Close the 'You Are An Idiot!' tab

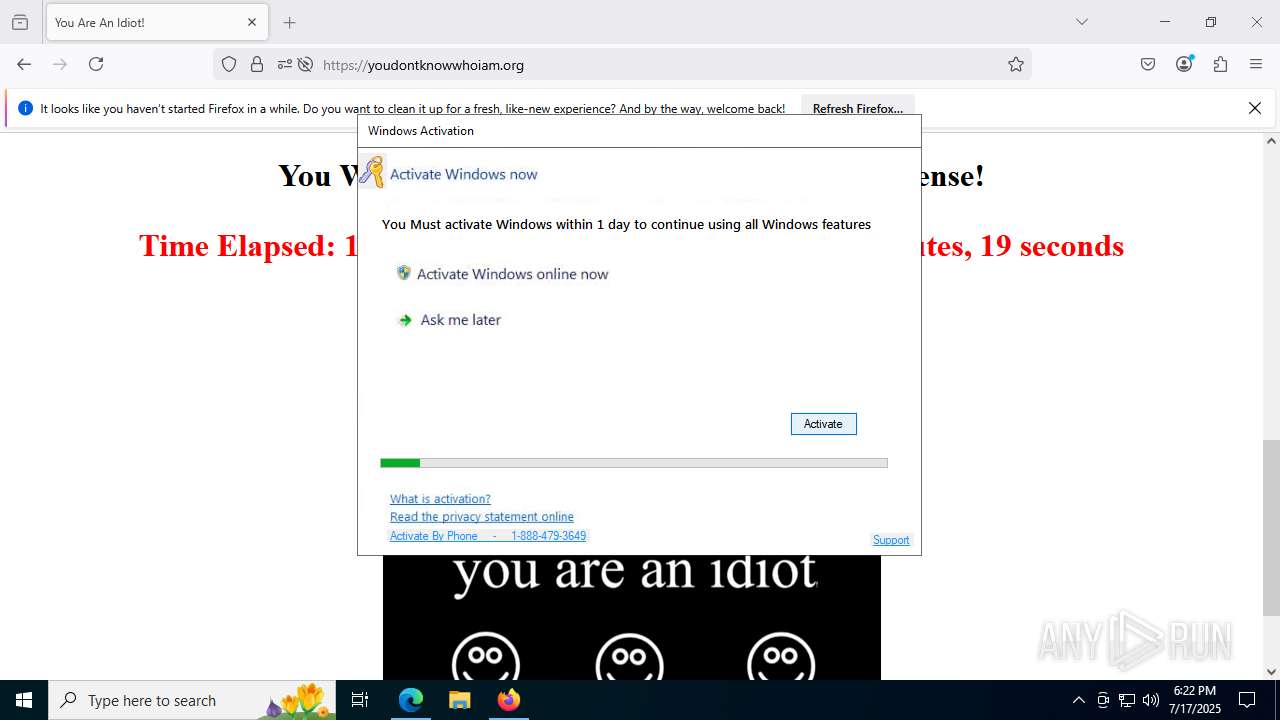point(252,22)
